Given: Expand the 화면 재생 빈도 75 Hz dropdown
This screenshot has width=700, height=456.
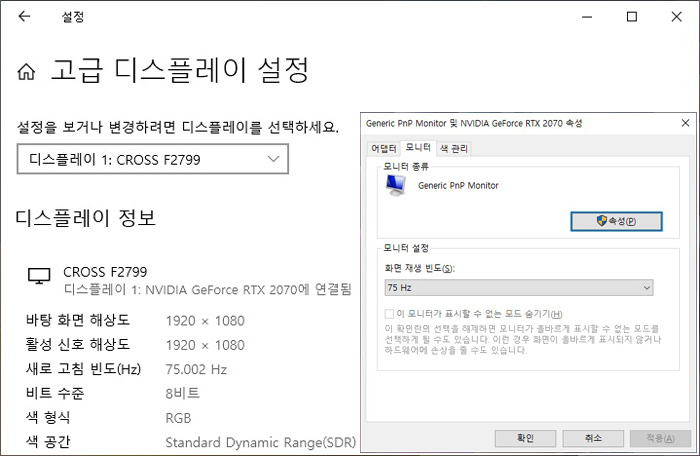Looking at the screenshot, I should 518,288.
